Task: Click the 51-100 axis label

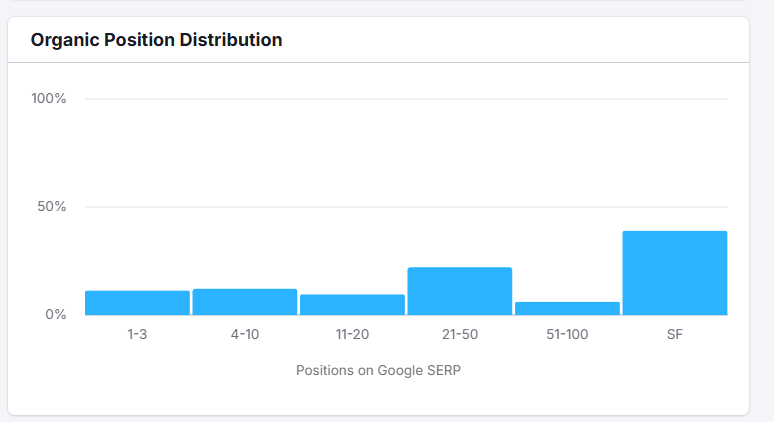Action: tap(567, 335)
